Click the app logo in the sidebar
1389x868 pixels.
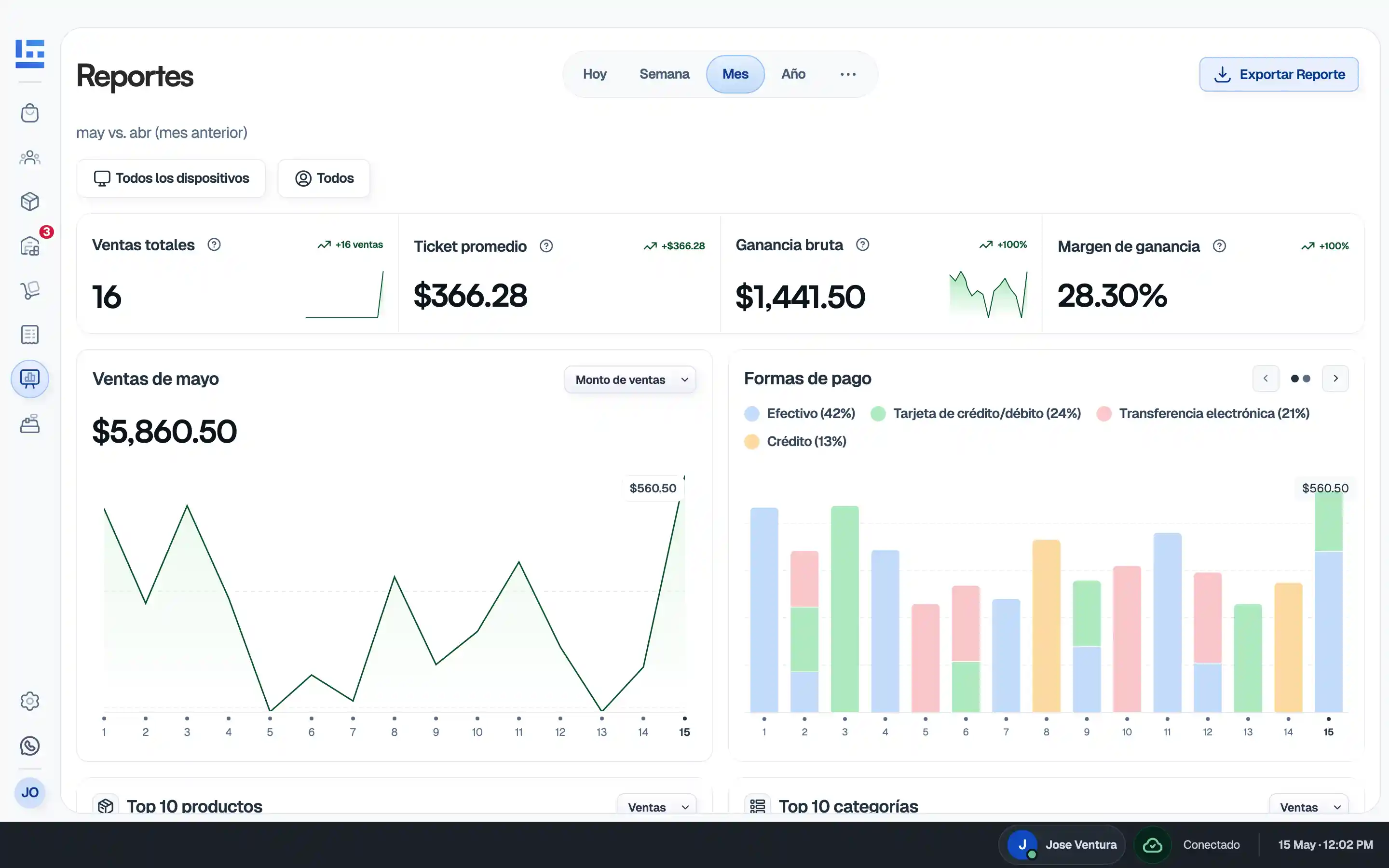point(30,54)
